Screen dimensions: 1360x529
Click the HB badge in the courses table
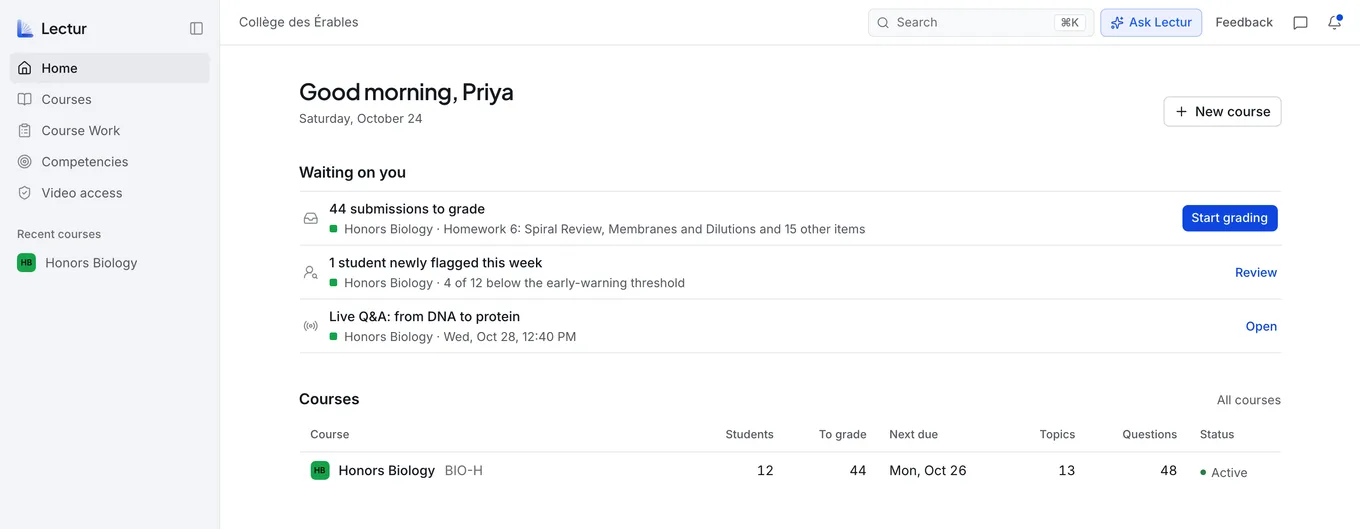click(x=320, y=470)
